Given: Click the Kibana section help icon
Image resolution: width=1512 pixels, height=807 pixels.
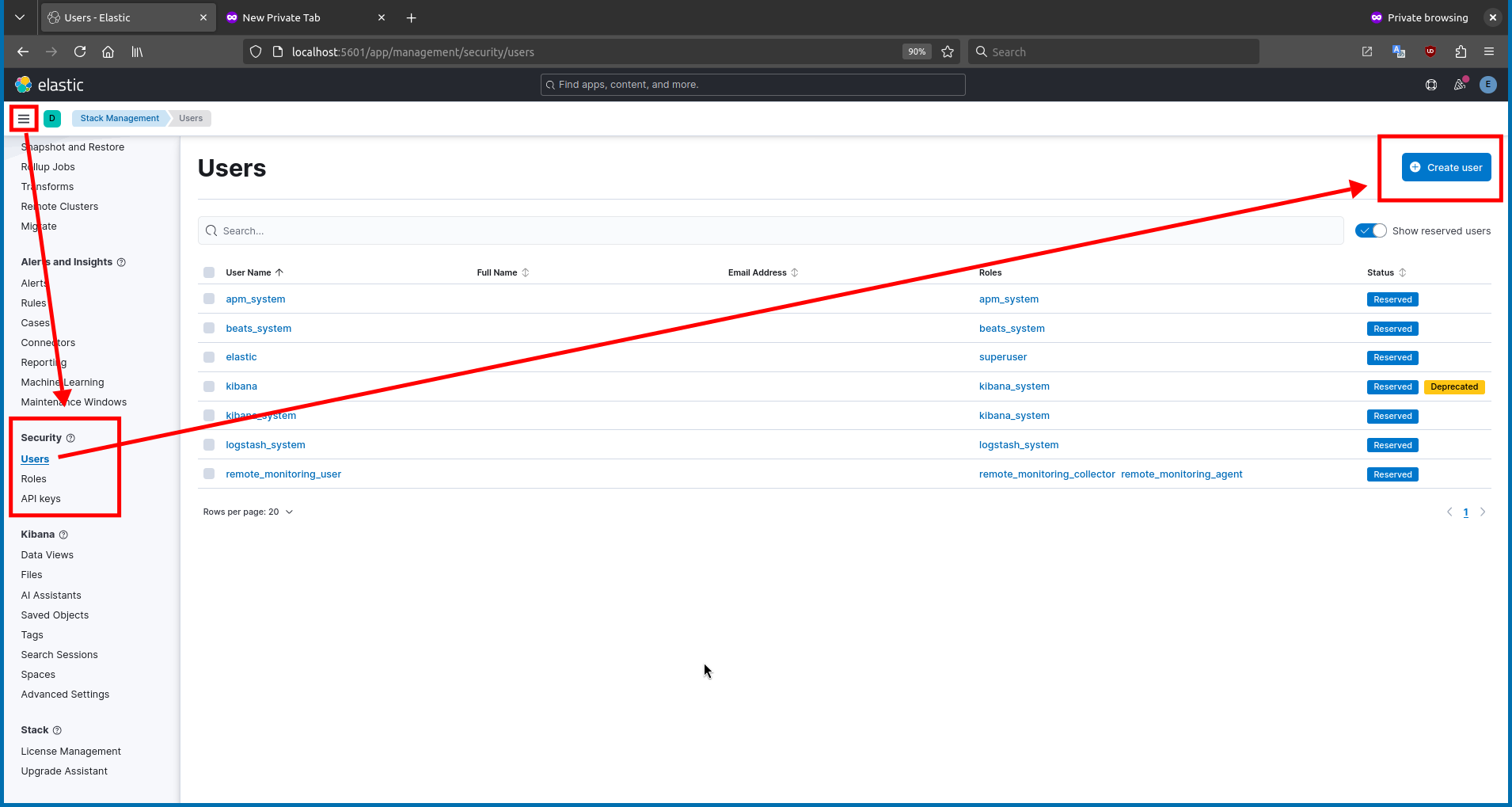Looking at the screenshot, I should (x=63, y=535).
